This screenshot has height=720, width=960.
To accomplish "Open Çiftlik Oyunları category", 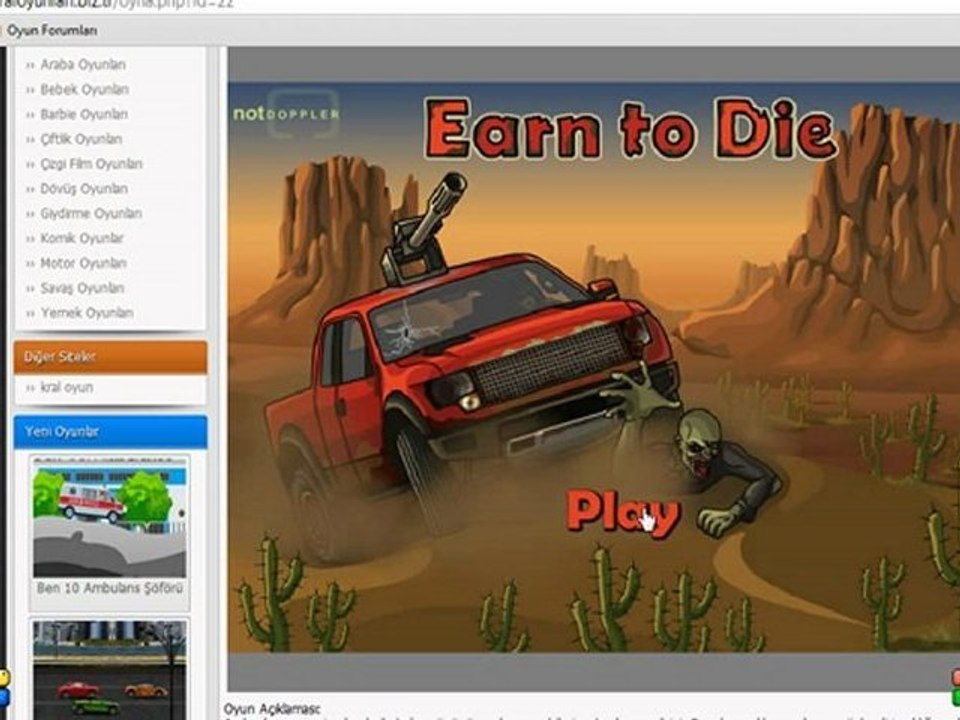I will tap(81, 139).
